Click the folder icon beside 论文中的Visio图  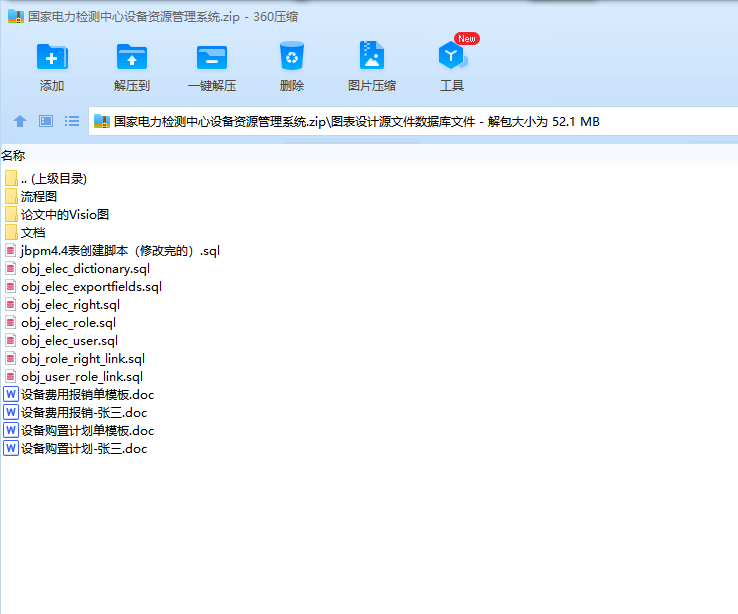(11, 215)
